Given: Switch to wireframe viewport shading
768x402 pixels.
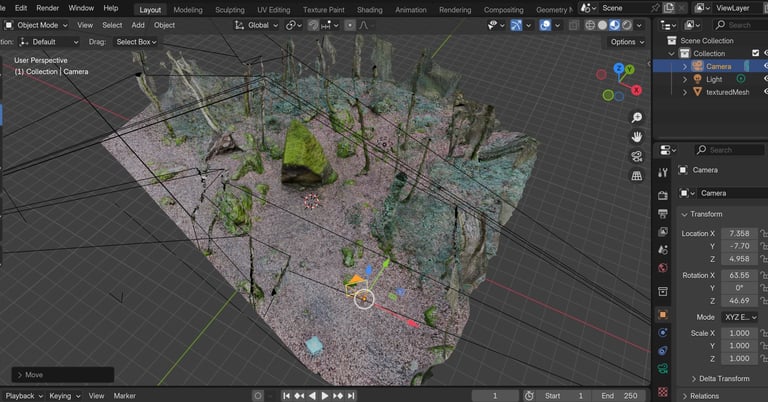Looking at the screenshot, I should [x=590, y=25].
